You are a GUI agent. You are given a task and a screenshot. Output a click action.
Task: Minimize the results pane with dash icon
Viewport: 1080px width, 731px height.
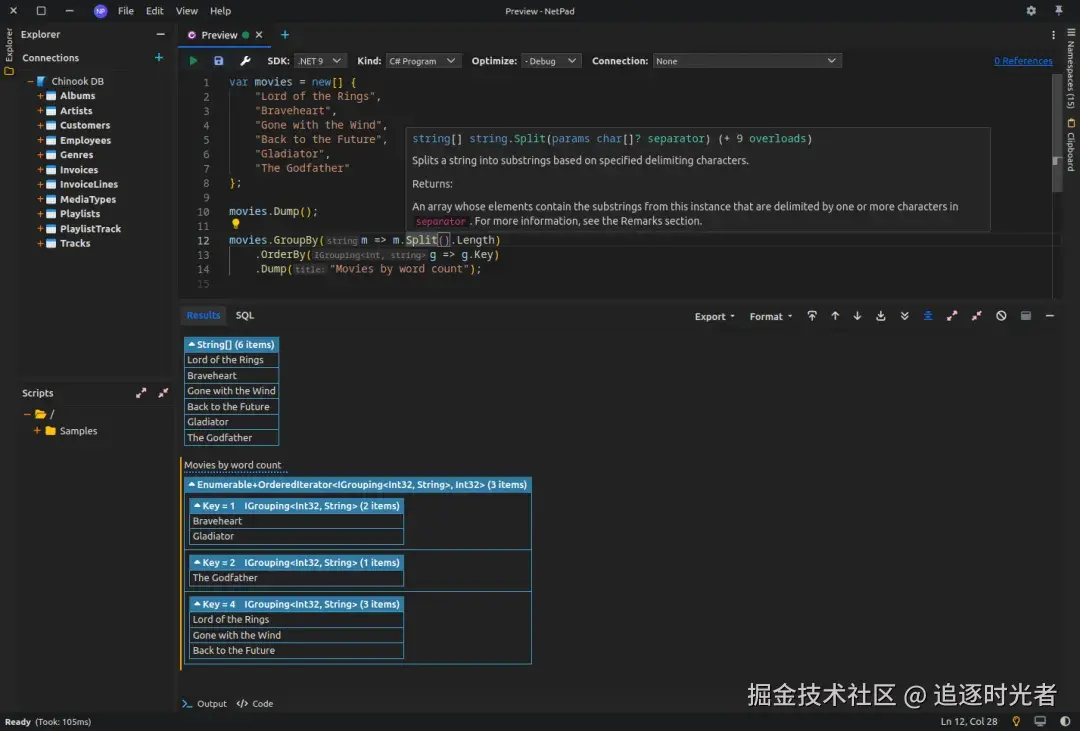(1050, 316)
